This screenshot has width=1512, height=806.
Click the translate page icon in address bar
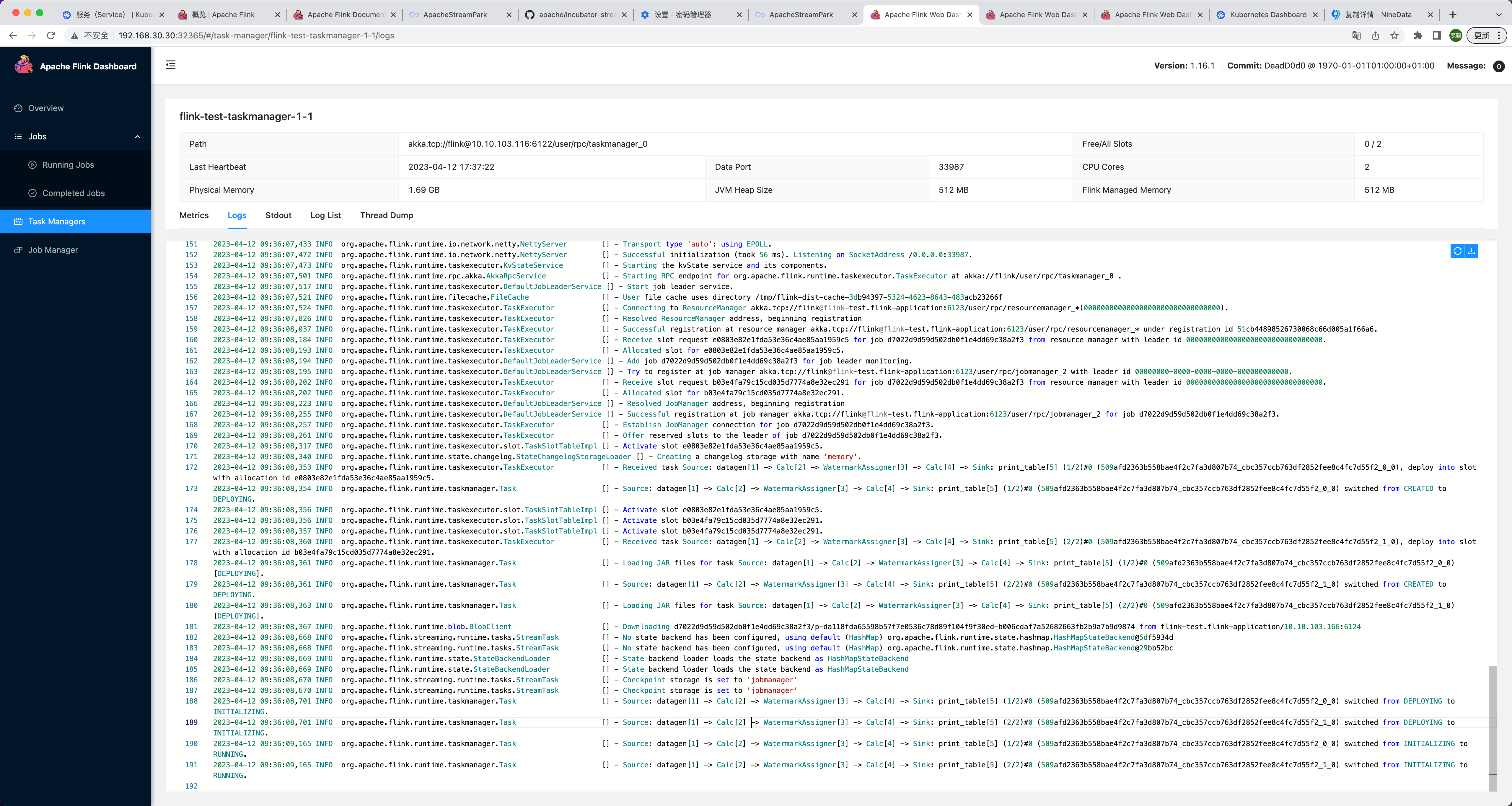1356,35
